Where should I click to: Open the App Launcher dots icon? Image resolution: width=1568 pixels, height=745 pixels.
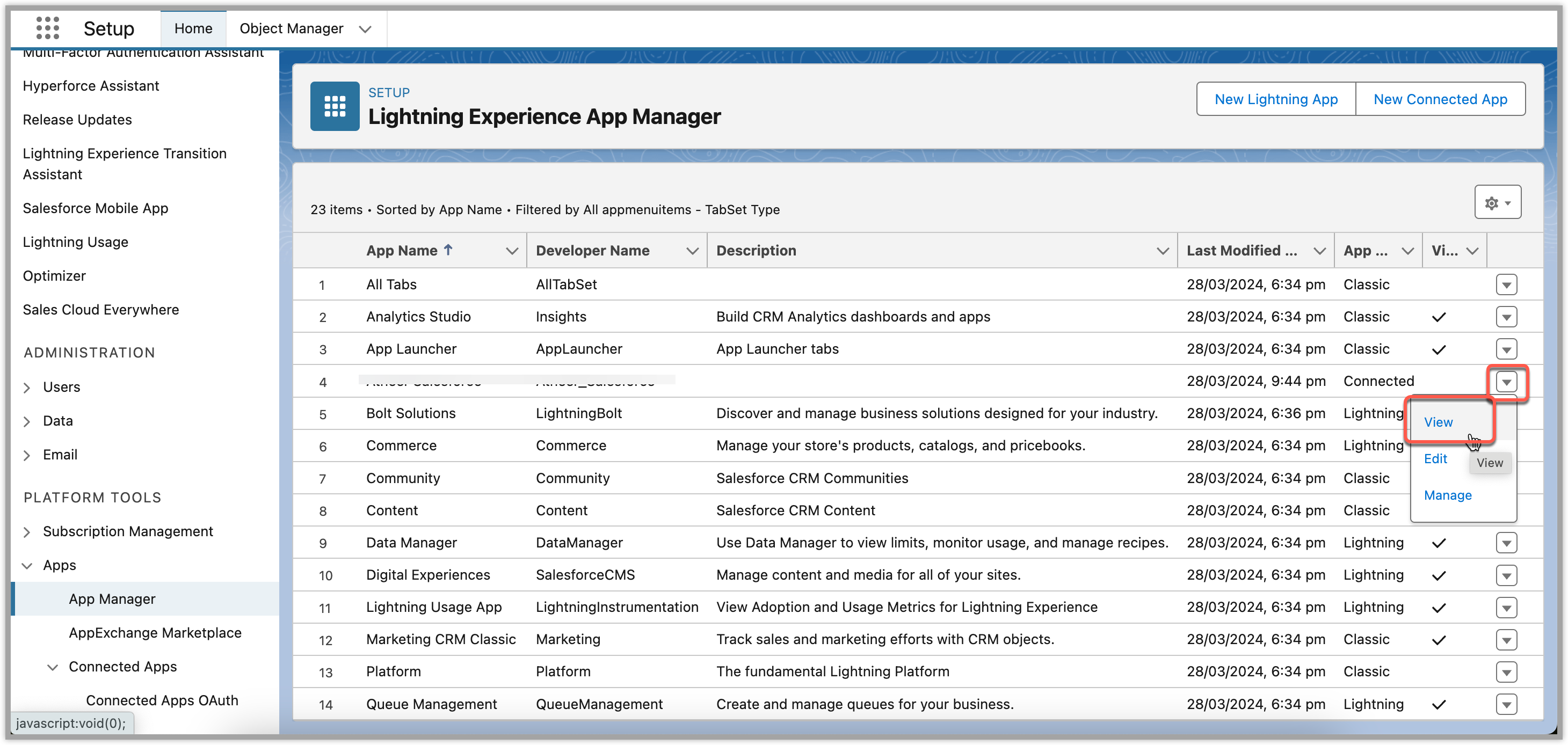click(x=47, y=28)
